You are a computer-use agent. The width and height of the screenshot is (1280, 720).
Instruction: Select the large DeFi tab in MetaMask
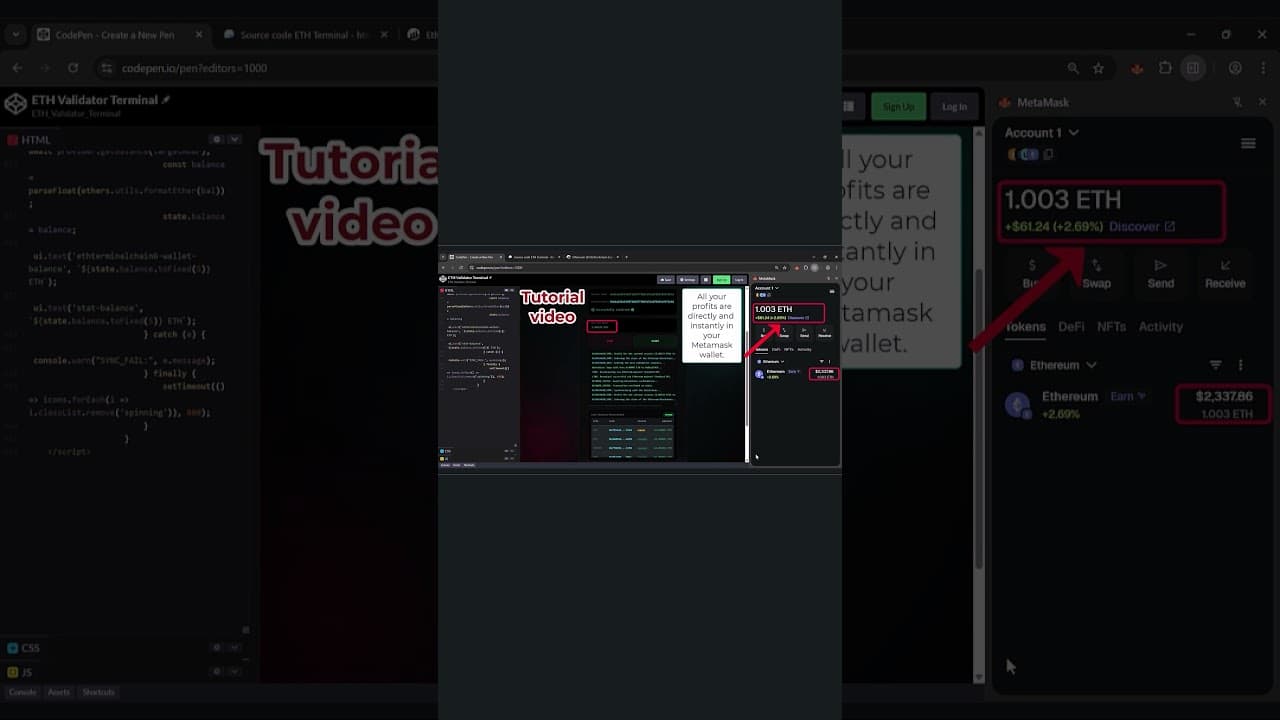click(1071, 326)
